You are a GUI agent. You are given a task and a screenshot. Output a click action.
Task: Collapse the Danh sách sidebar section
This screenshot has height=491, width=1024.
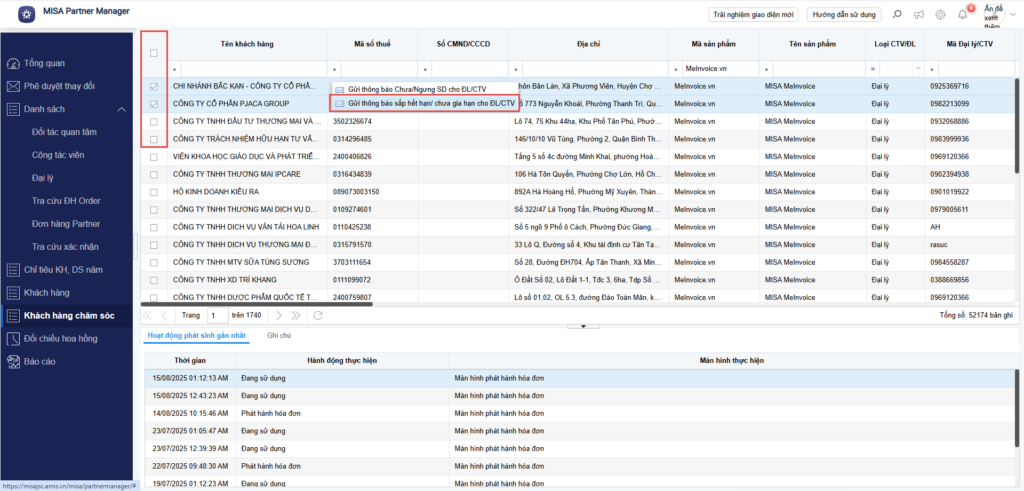tap(121, 109)
